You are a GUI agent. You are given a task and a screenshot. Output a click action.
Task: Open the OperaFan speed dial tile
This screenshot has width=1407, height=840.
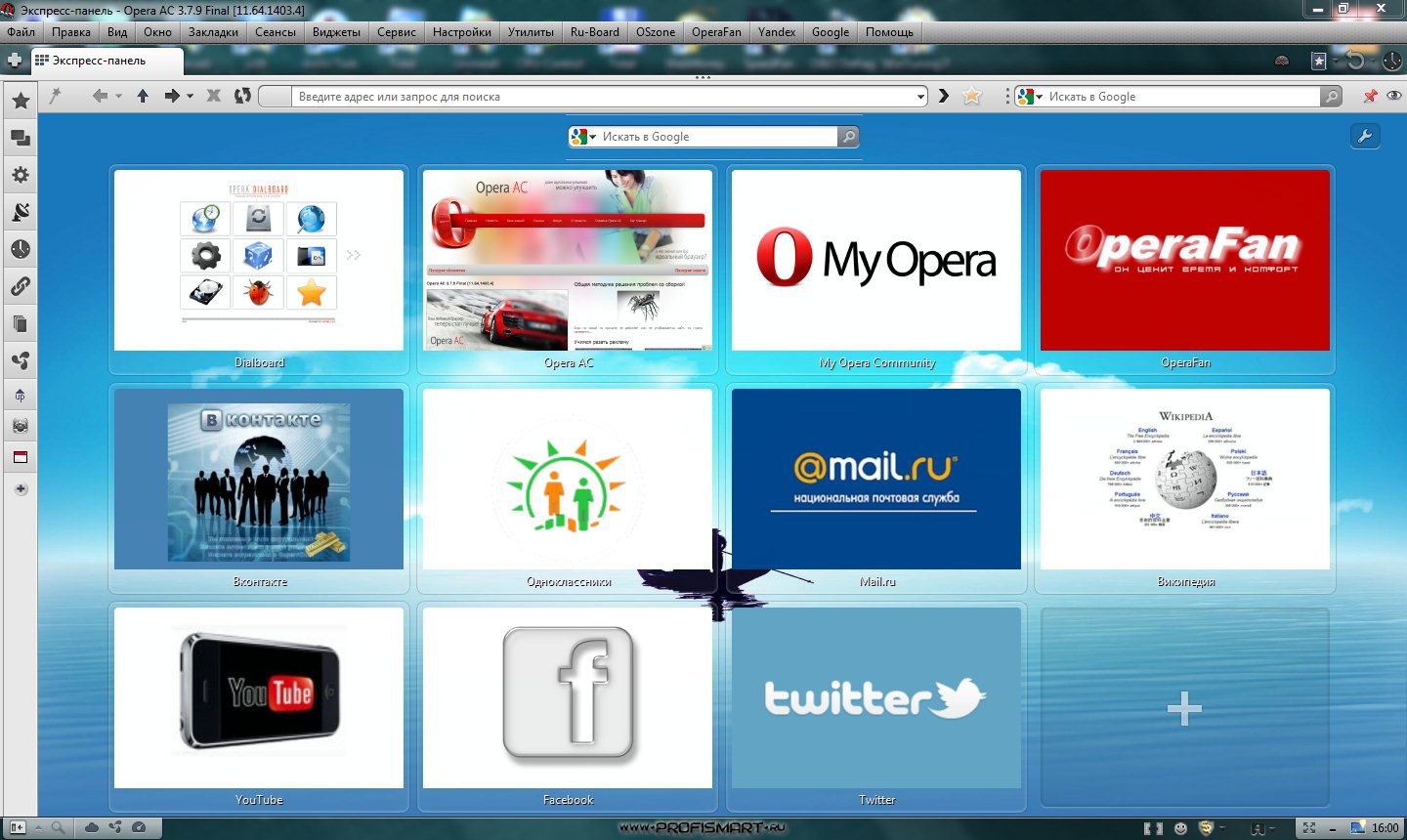coord(1185,270)
